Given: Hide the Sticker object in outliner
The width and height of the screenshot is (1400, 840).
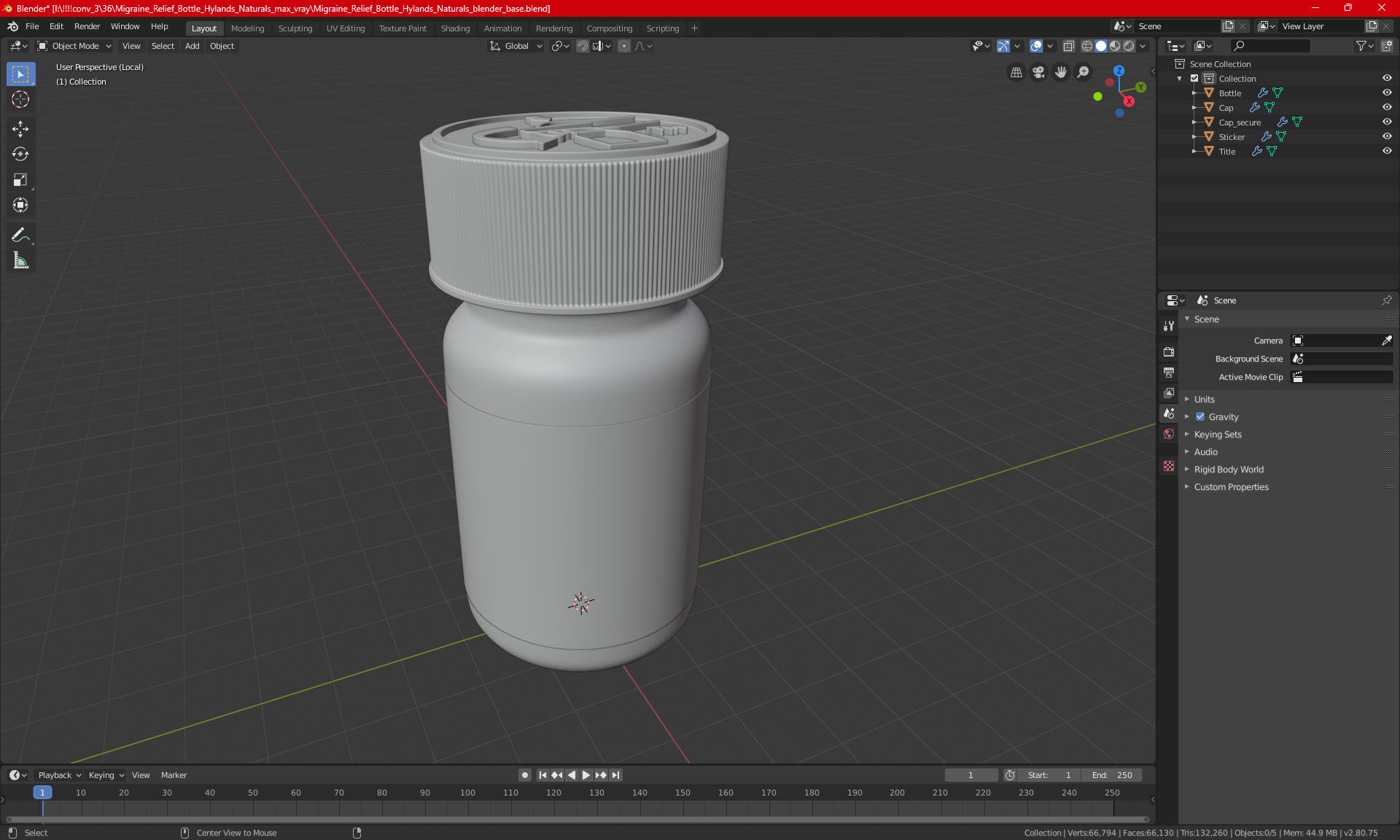Looking at the screenshot, I should click(x=1386, y=136).
